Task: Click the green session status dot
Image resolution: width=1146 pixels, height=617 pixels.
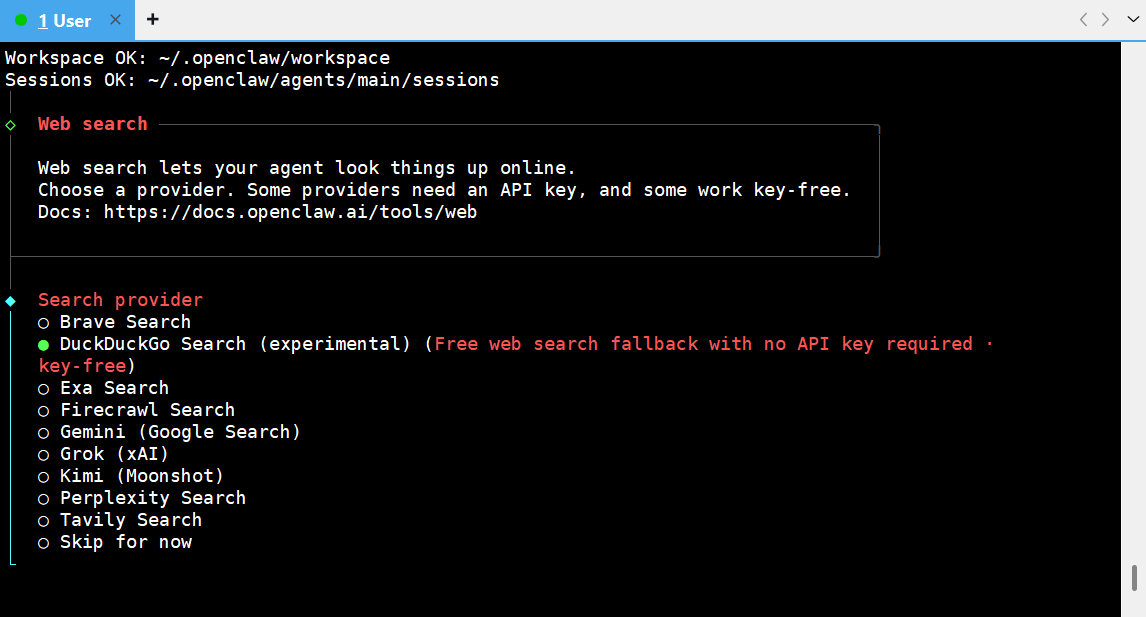Action: pyautogui.click(x=21, y=20)
